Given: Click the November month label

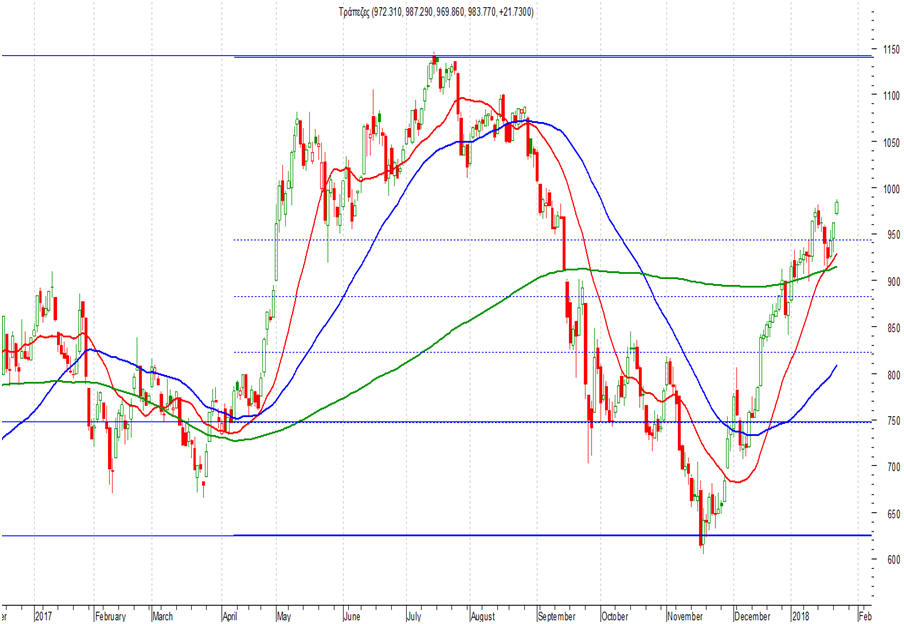Looking at the screenshot, I should 685,617.
